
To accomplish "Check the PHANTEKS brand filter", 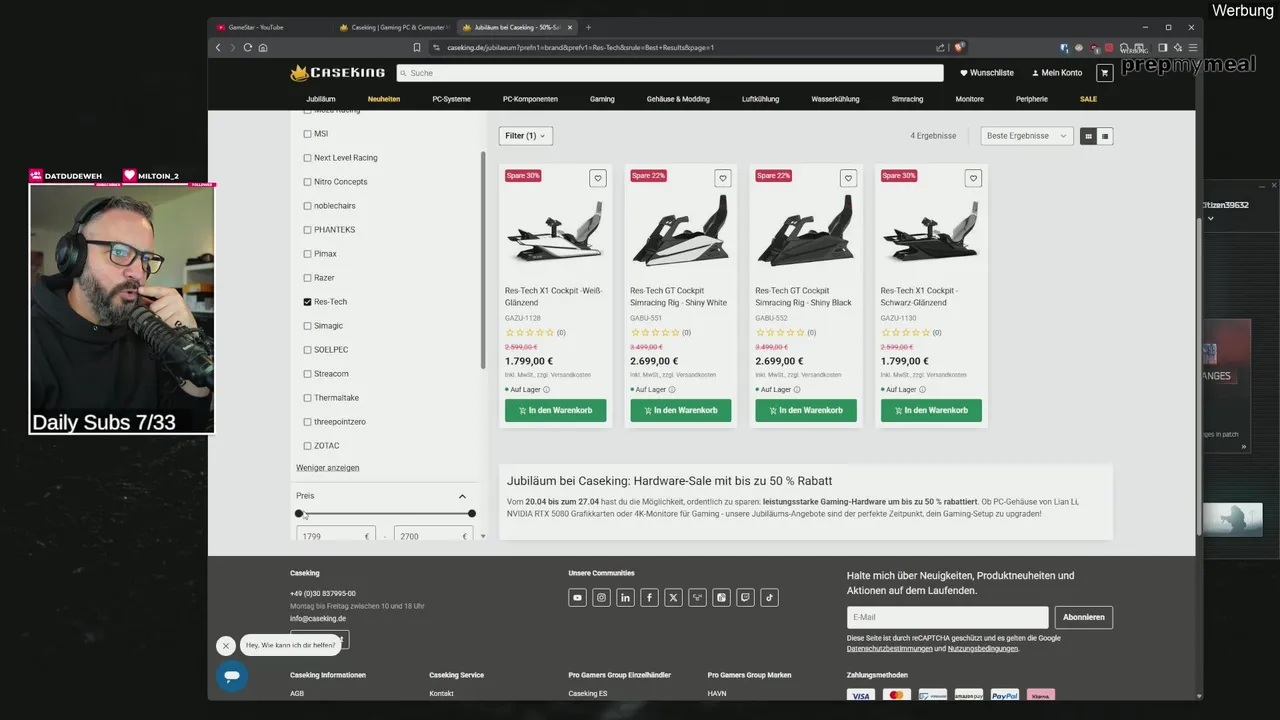I will coord(307,230).
